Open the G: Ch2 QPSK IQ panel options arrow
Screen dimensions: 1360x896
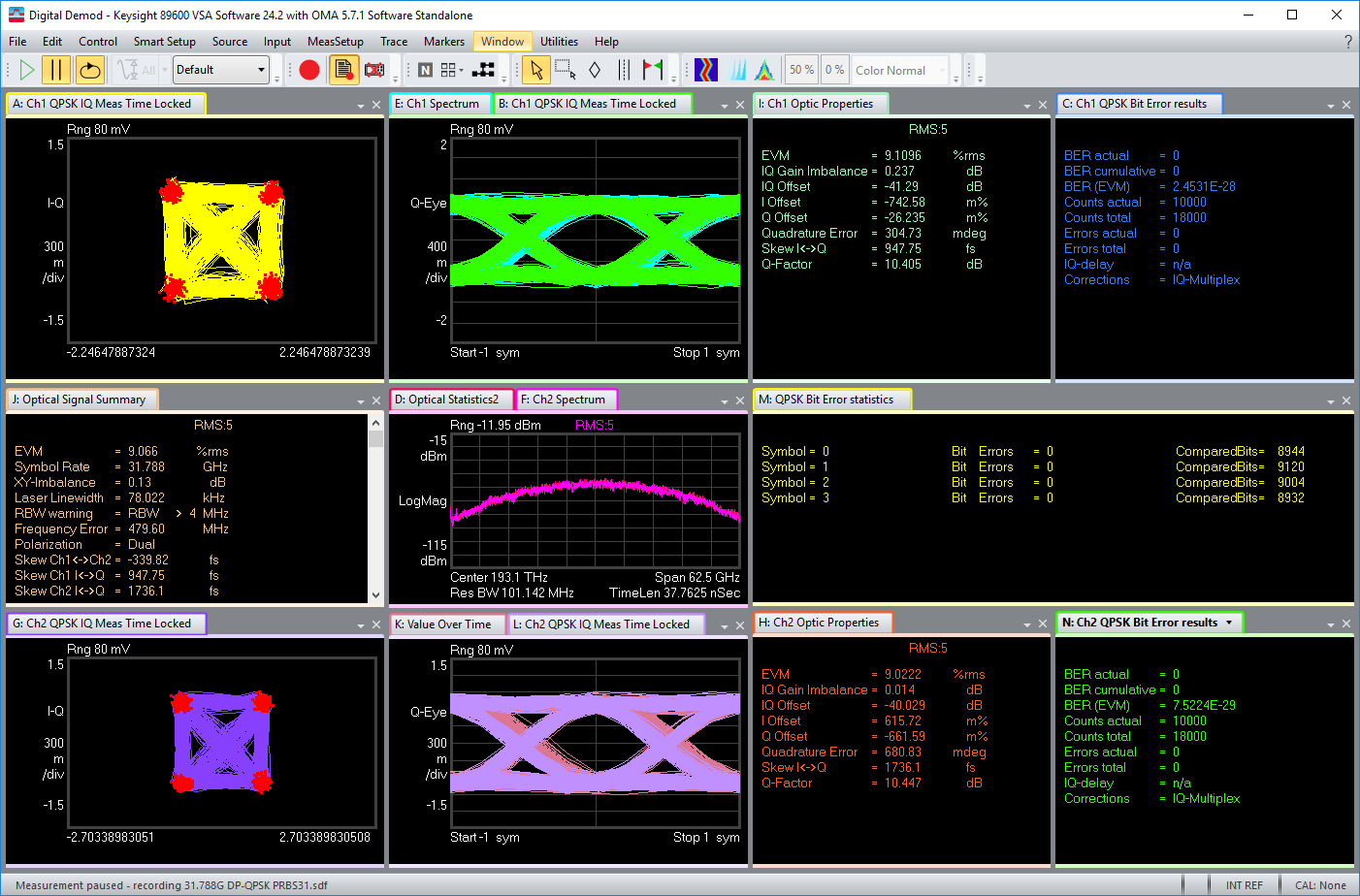point(361,625)
